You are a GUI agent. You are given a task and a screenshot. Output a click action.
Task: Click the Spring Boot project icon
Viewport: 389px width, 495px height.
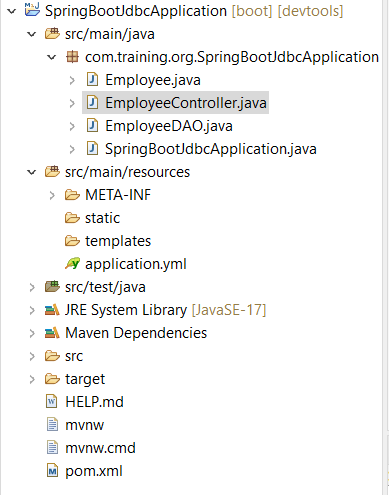coord(32,9)
